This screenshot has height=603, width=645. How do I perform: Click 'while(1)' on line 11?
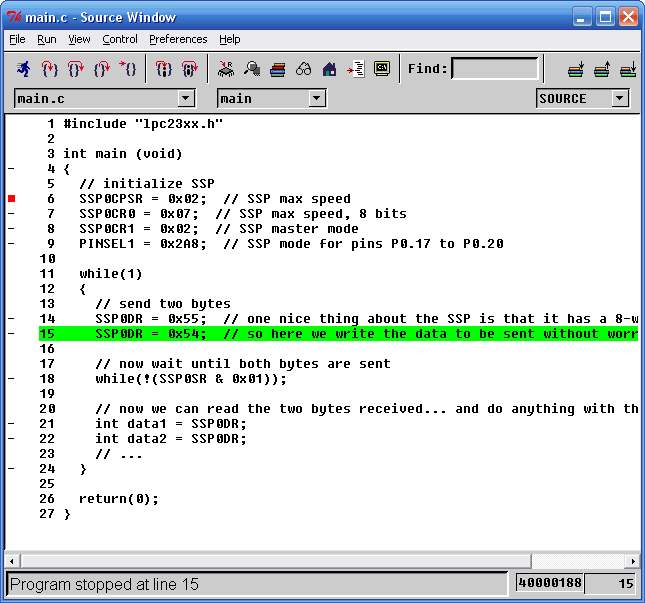[x=111, y=274]
